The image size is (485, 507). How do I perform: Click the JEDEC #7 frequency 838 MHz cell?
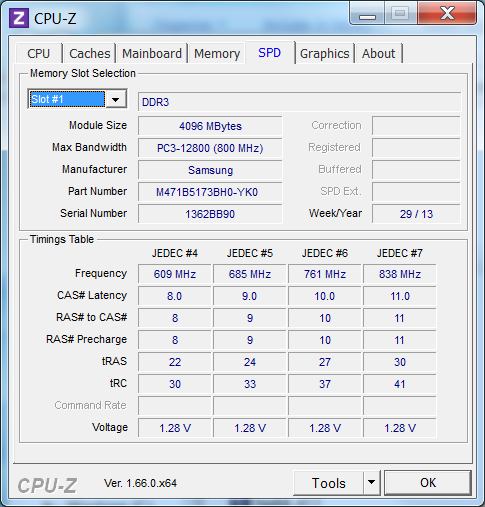[x=400, y=274]
